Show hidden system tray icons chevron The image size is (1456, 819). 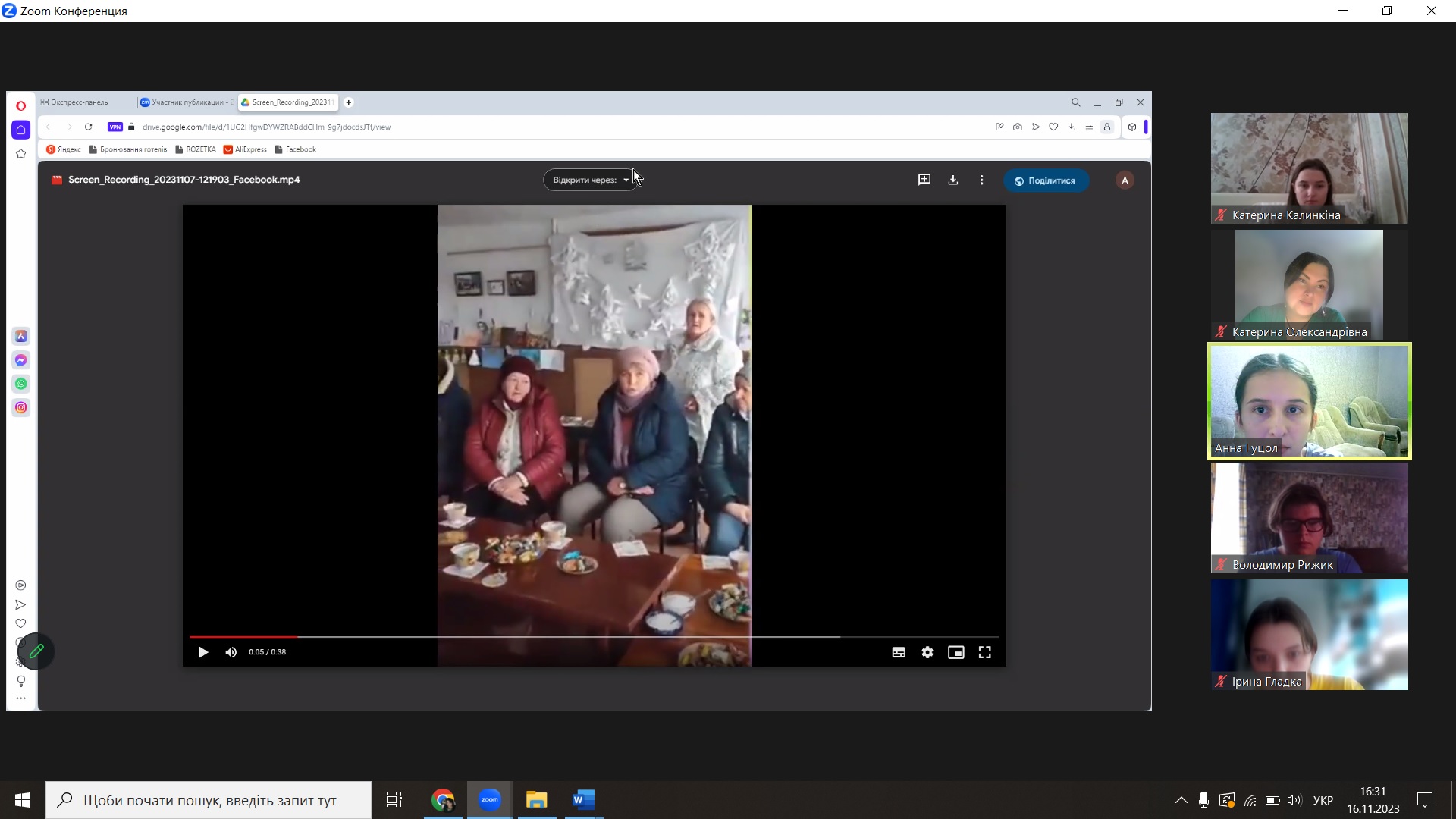(x=1181, y=800)
